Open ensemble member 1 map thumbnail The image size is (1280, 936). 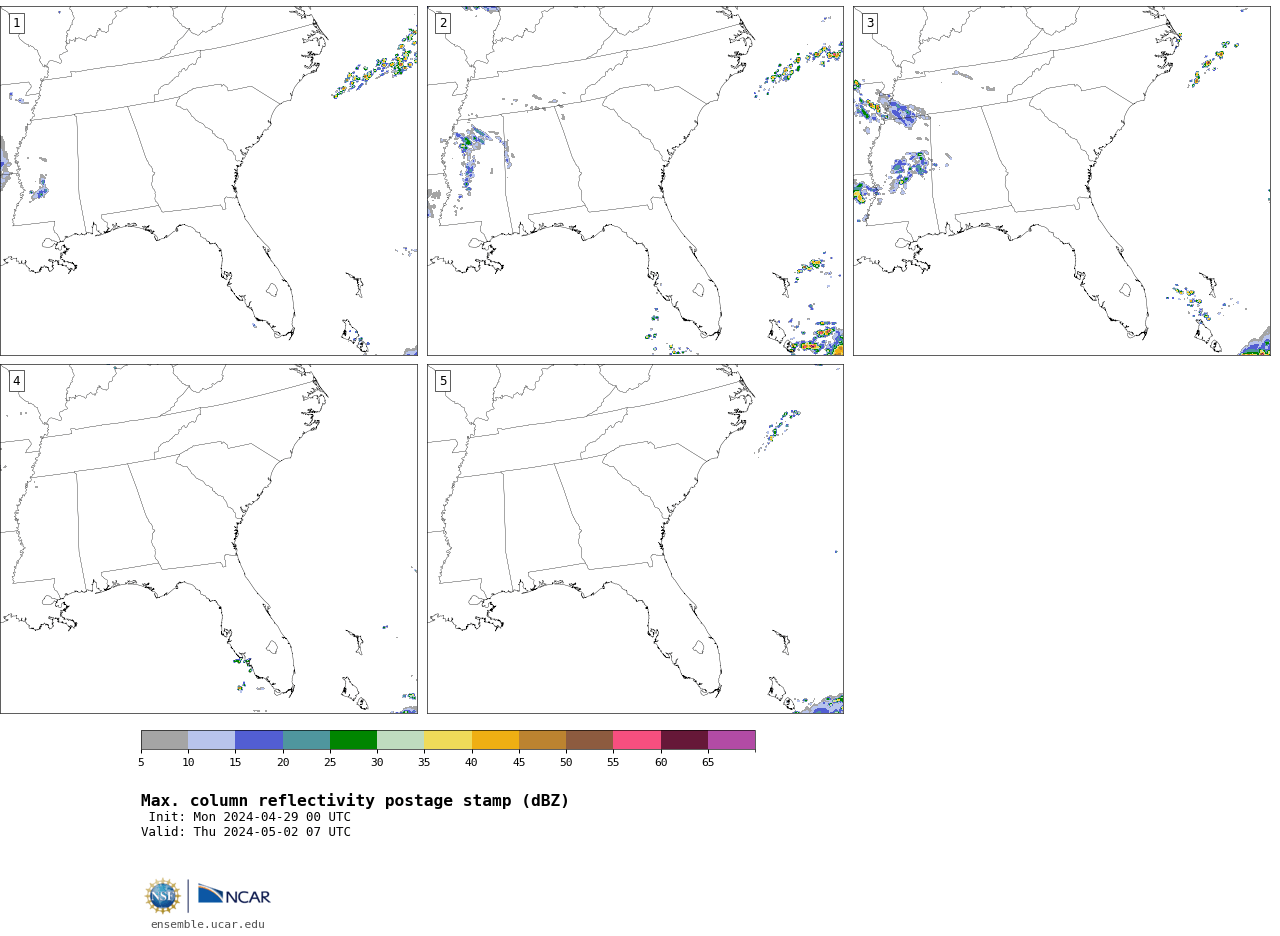tap(209, 181)
